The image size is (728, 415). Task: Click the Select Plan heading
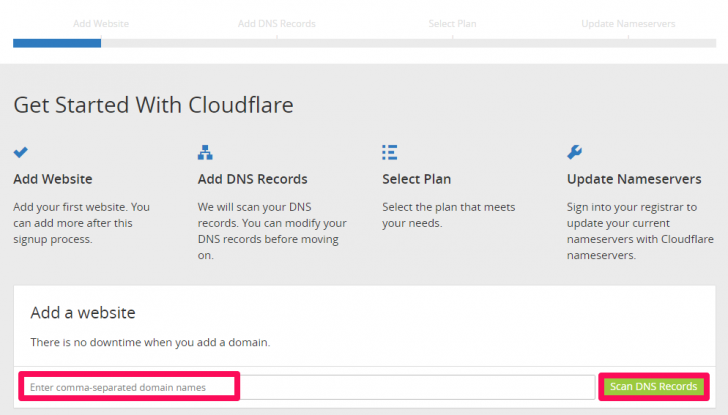[x=416, y=179]
